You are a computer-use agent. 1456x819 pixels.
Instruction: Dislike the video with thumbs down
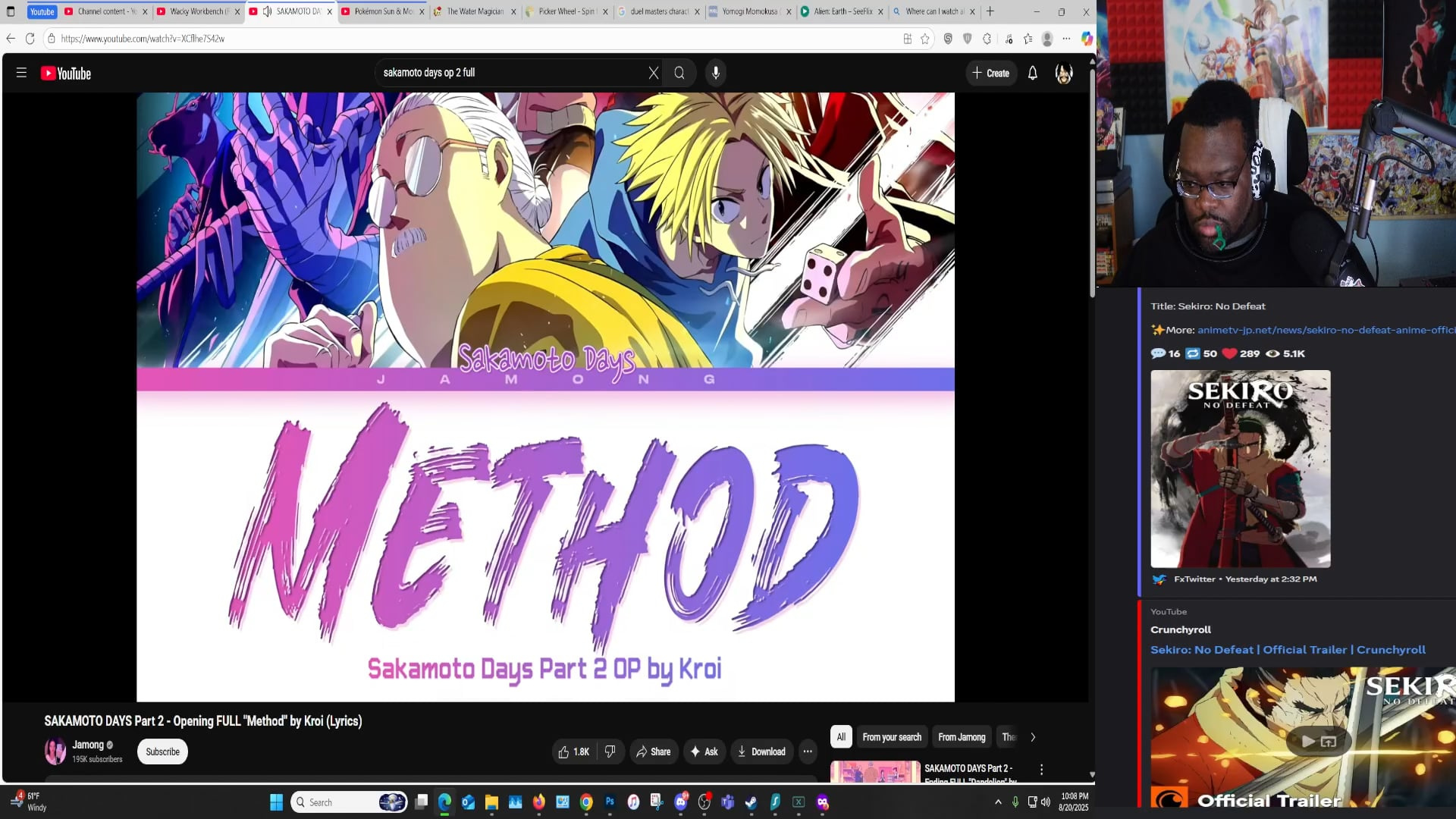[610, 752]
